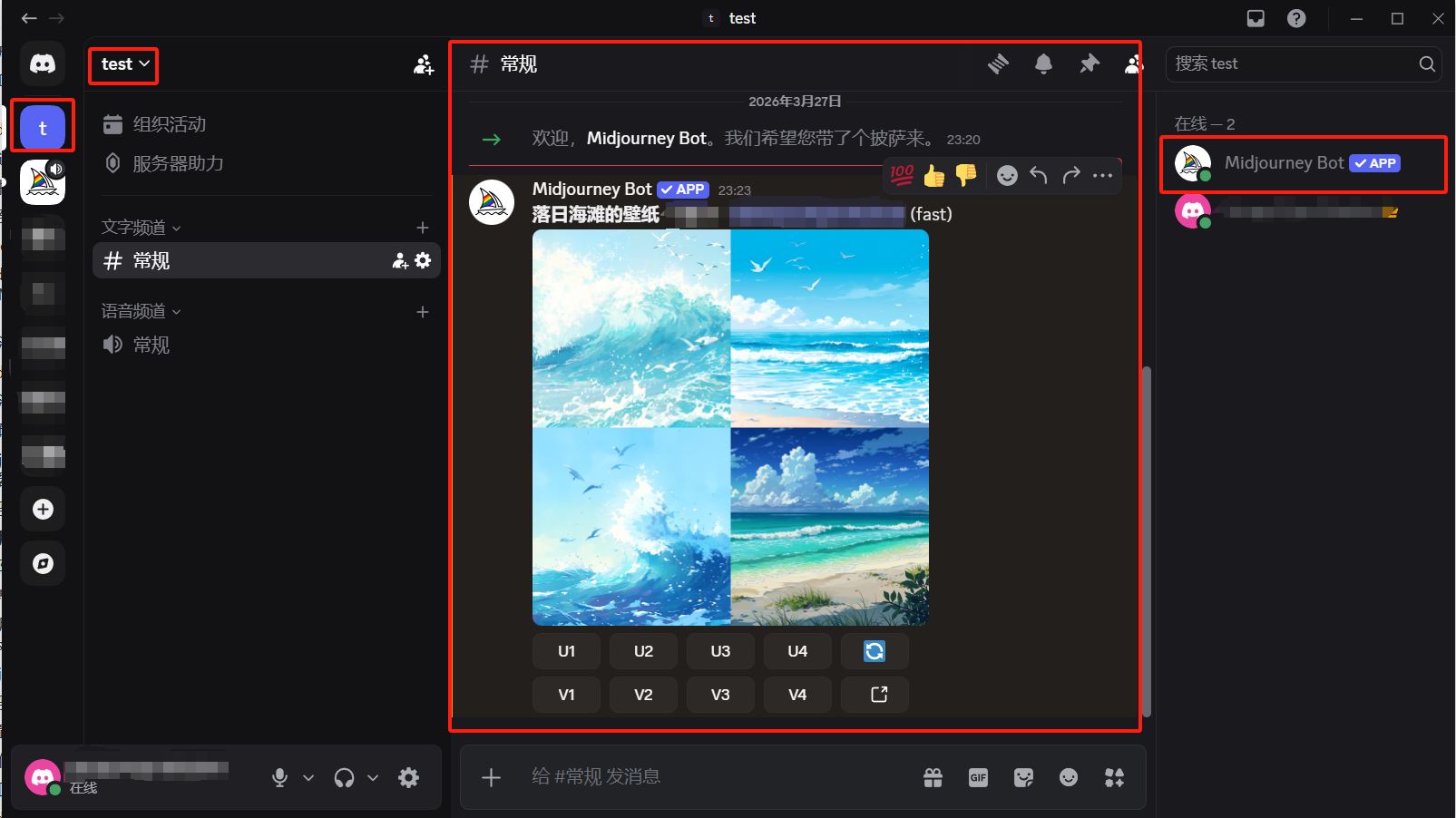Collapse the 语音频道 category
Image resolution: width=1456 pixels, height=818 pixels.
pos(141,312)
